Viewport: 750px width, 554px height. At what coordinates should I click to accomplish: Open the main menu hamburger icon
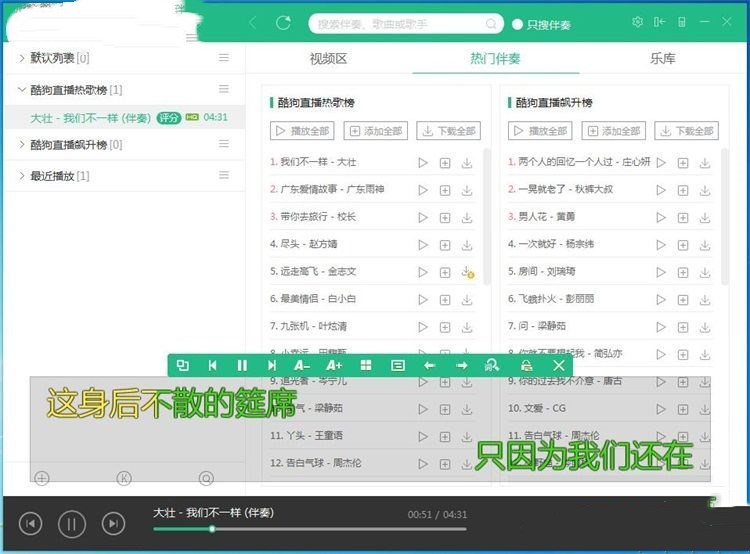tap(191, 37)
